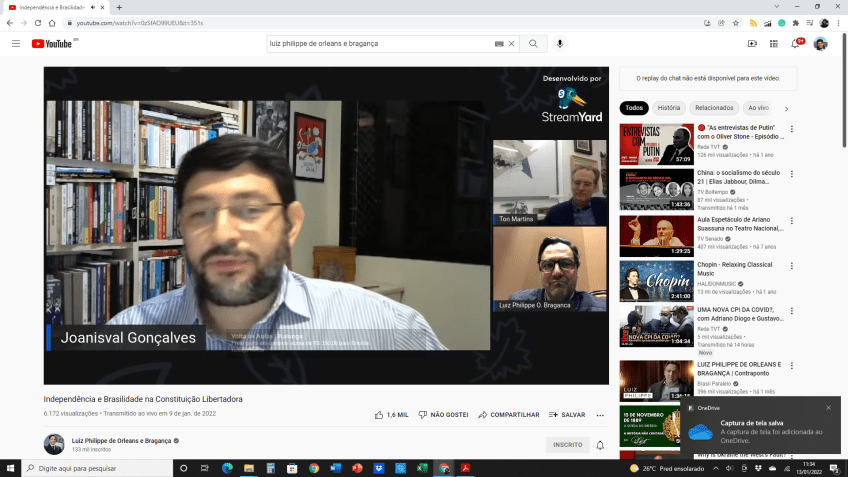The height and width of the screenshot is (477, 848).
Task: Click the search magnifier button
Action: (533, 44)
